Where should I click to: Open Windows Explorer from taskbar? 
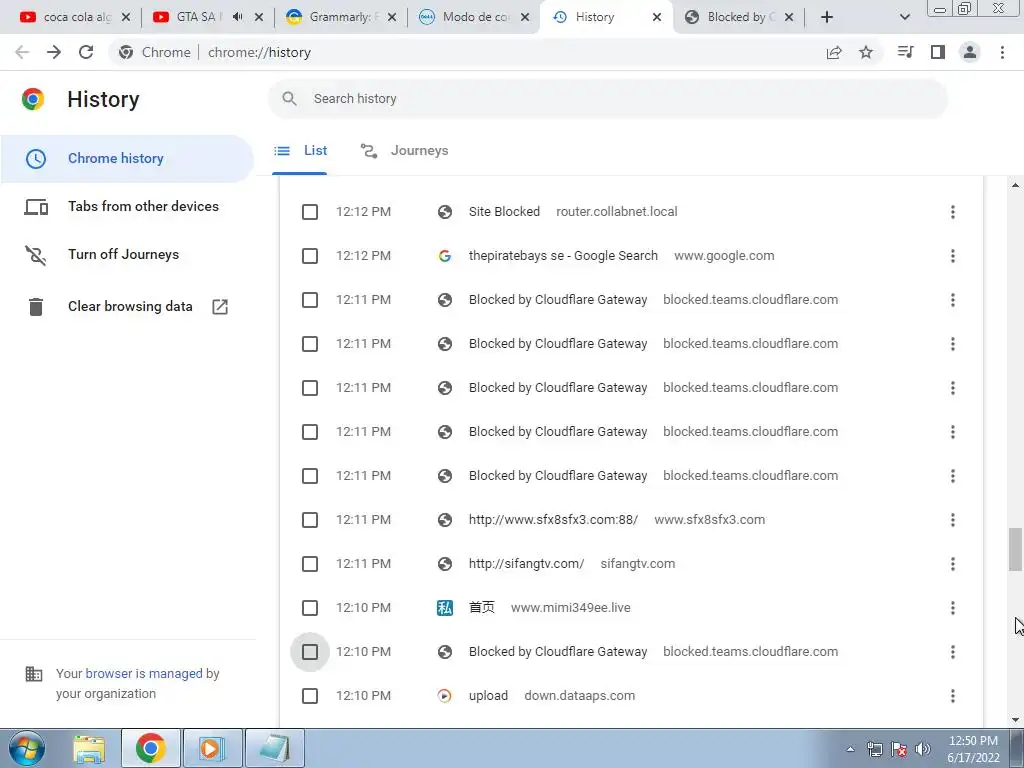pyautogui.click(x=89, y=748)
